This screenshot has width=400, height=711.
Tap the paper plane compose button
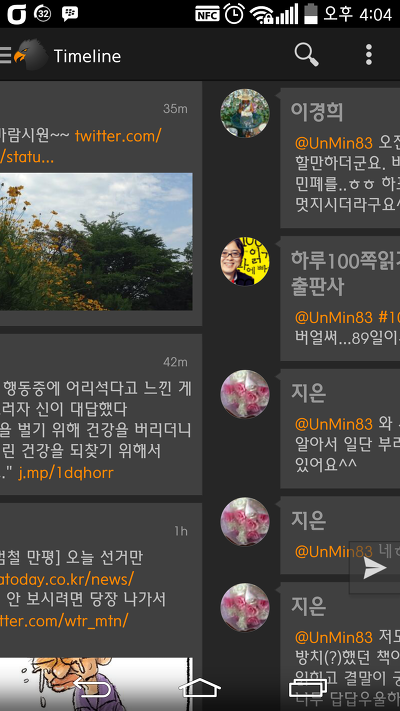point(375,568)
